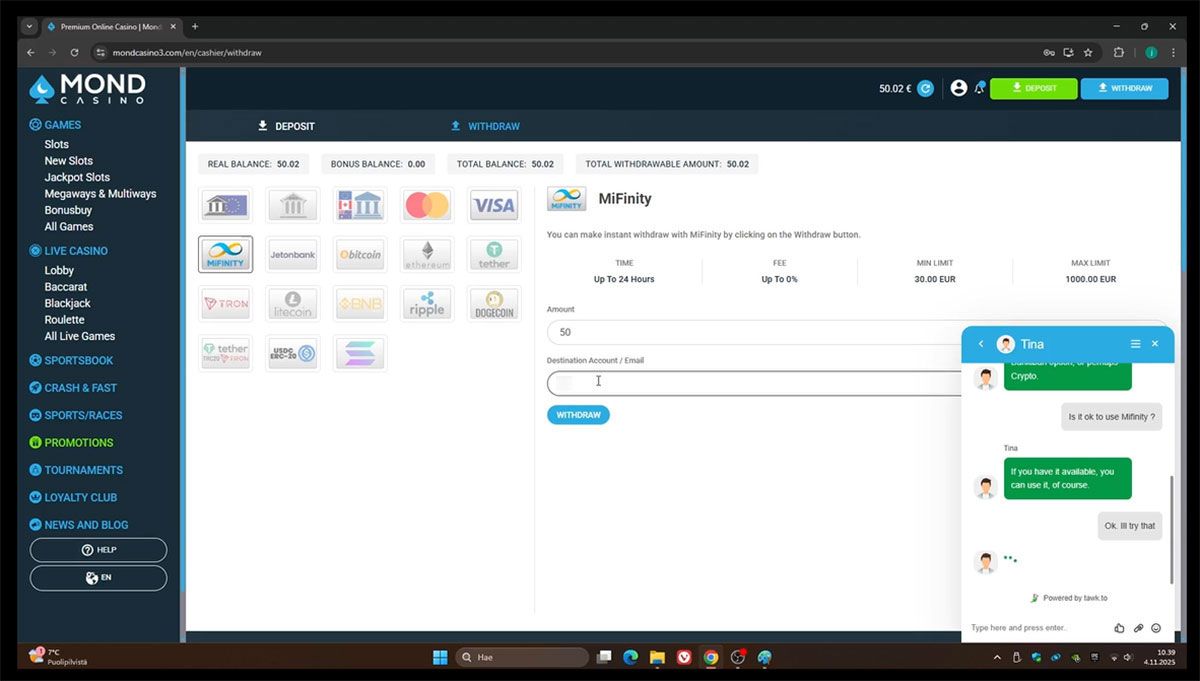
Task: Select the Litecoin payment icon
Action: (292, 304)
